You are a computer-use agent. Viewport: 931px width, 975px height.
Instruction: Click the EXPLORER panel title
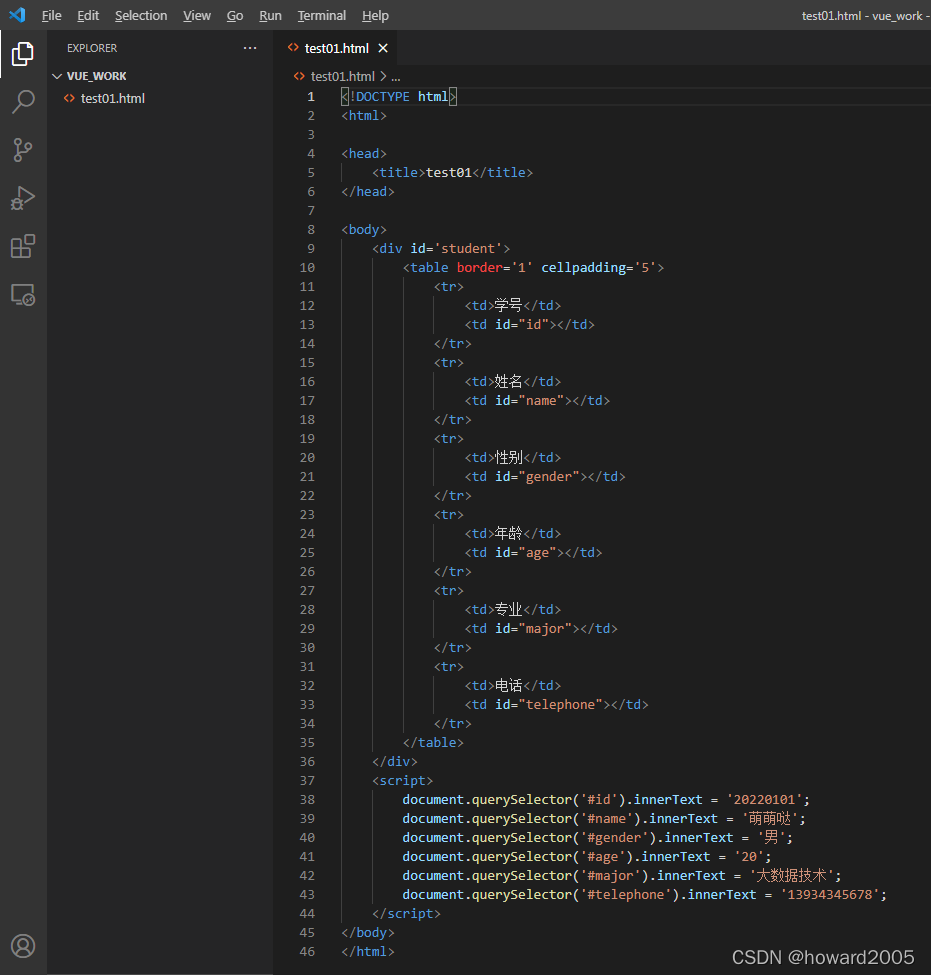pyautogui.click(x=92, y=48)
